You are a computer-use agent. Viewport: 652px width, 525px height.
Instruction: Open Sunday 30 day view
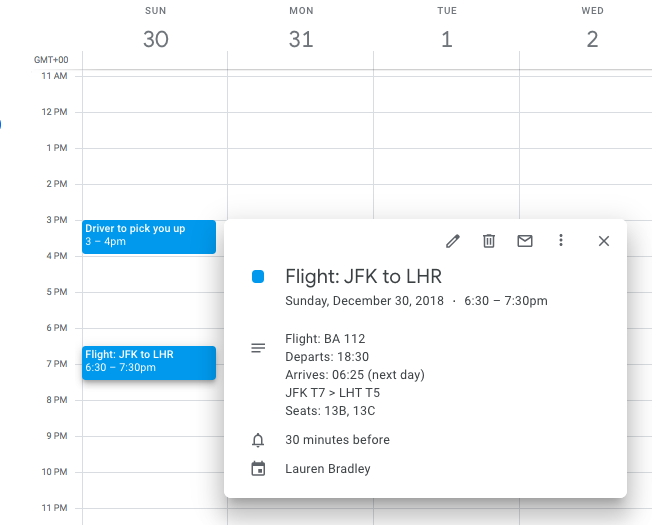click(x=156, y=39)
